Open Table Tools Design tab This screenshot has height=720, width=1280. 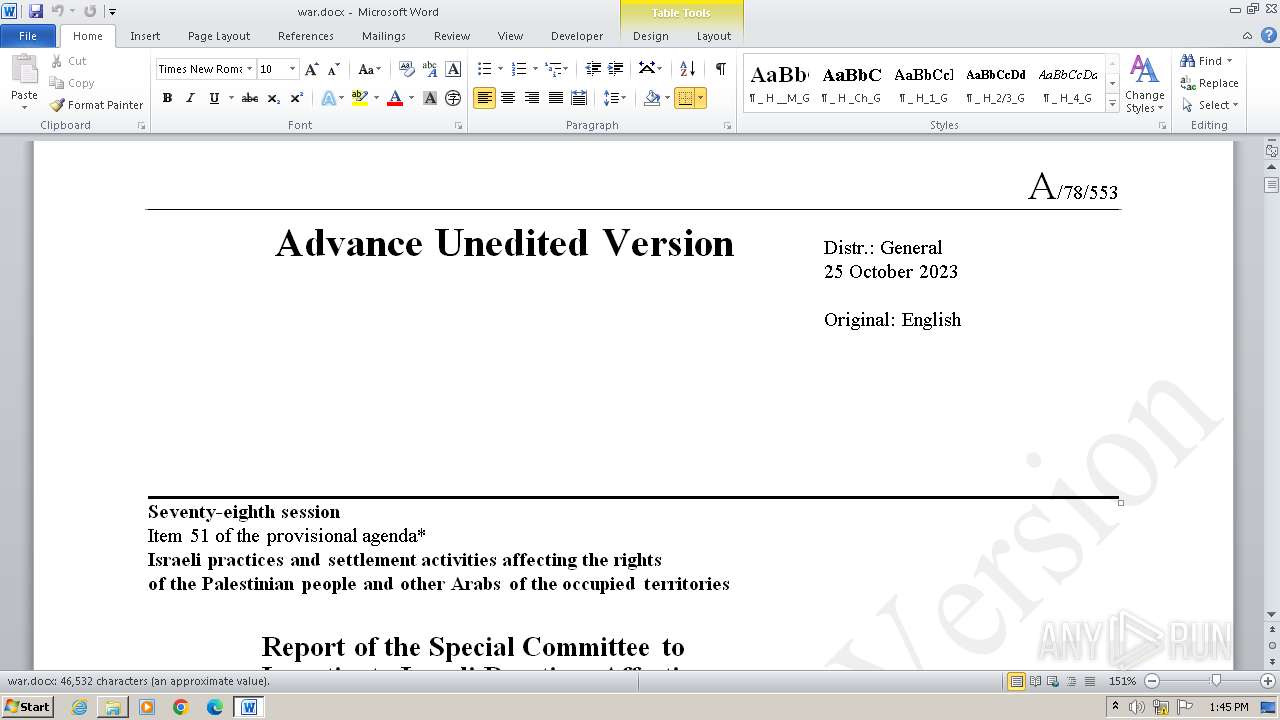[x=651, y=36]
